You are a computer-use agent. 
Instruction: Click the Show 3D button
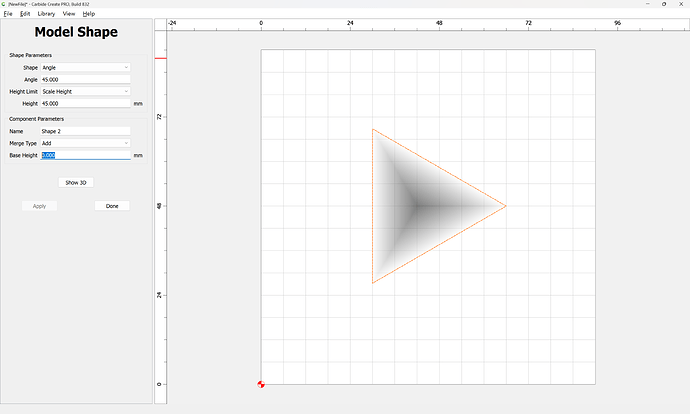[76, 183]
